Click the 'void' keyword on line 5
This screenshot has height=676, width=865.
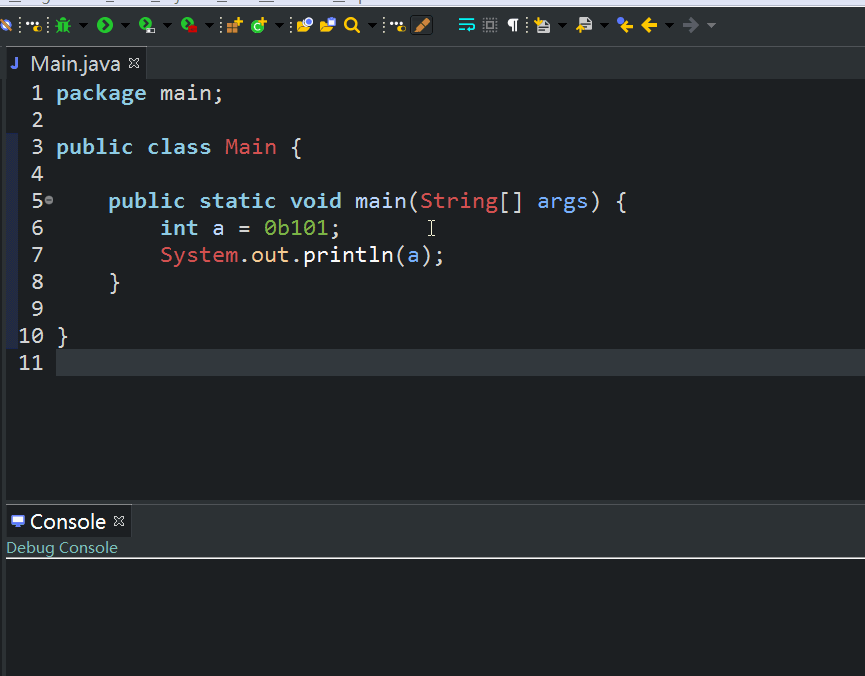click(x=316, y=201)
